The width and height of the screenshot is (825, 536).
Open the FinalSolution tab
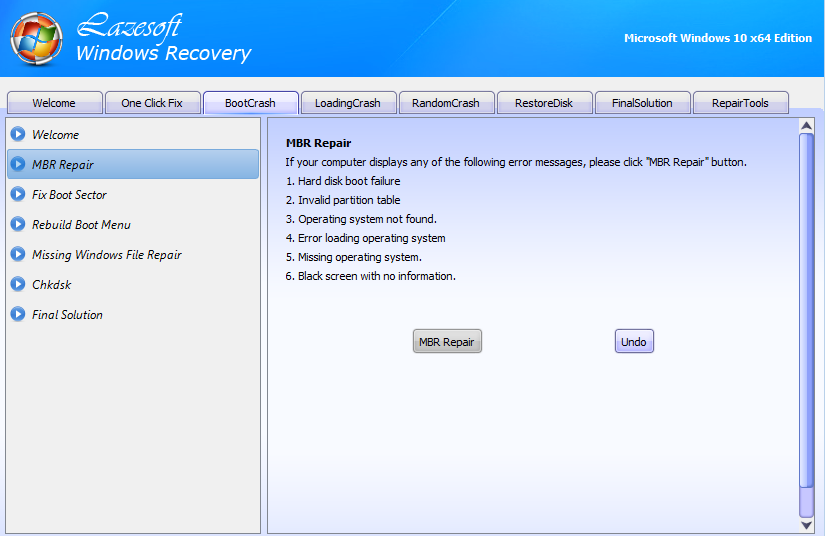[642, 103]
